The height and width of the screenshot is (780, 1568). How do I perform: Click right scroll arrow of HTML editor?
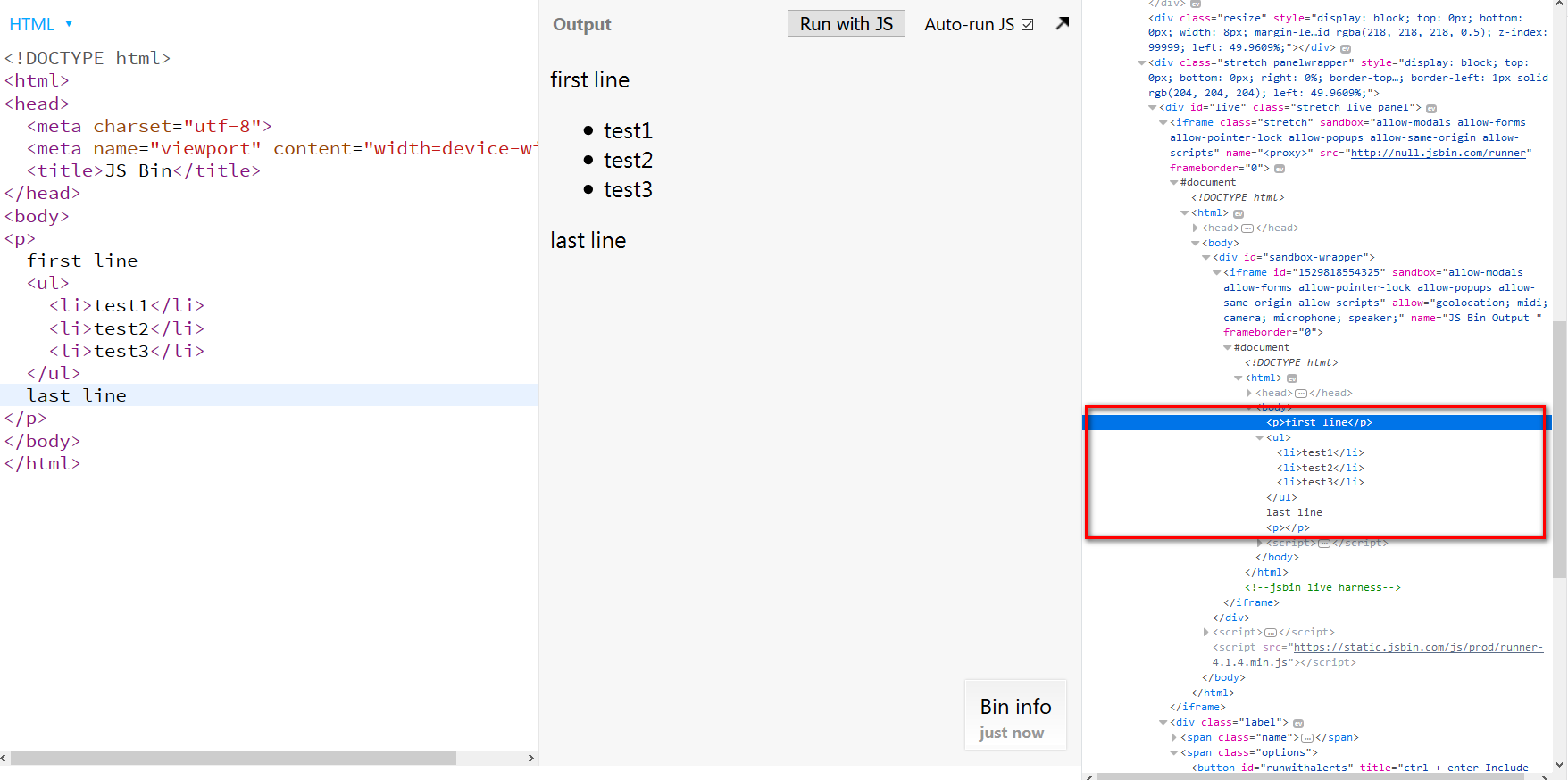pos(531,758)
